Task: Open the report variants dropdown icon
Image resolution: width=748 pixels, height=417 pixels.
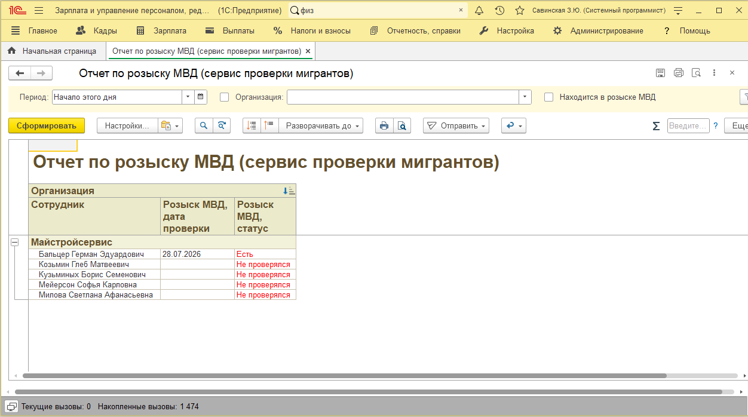Action: pos(170,125)
